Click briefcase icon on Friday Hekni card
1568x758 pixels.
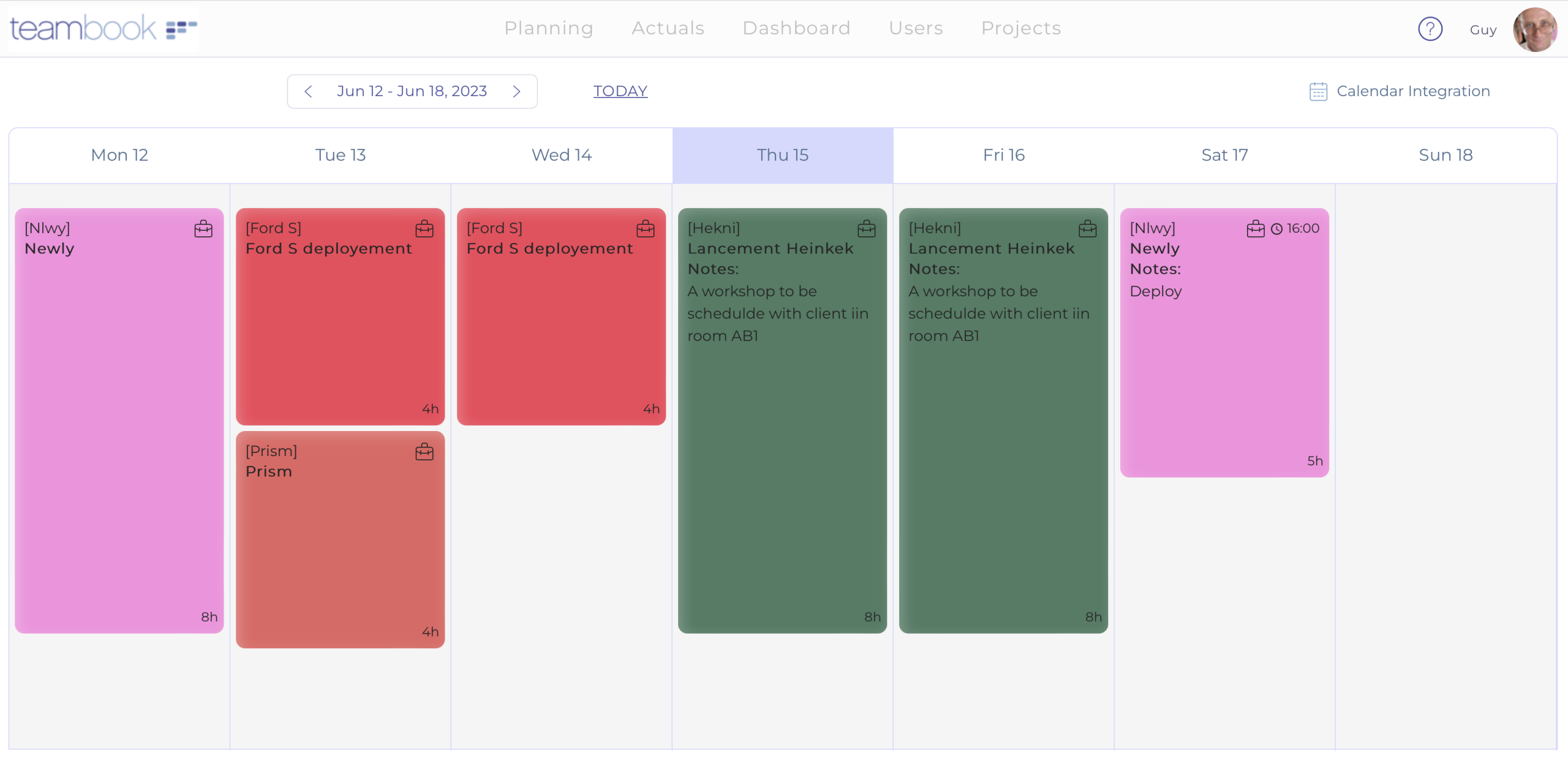[x=1088, y=229]
